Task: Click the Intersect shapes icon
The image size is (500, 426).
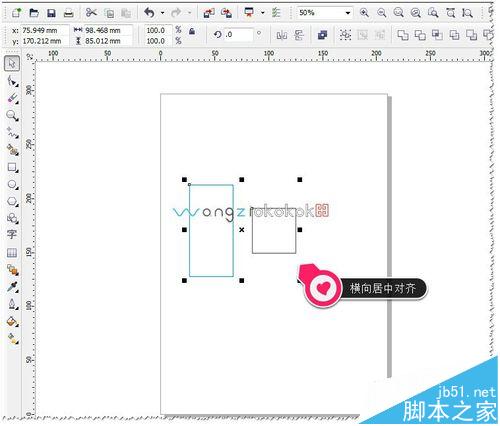Action: coord(437,35)
